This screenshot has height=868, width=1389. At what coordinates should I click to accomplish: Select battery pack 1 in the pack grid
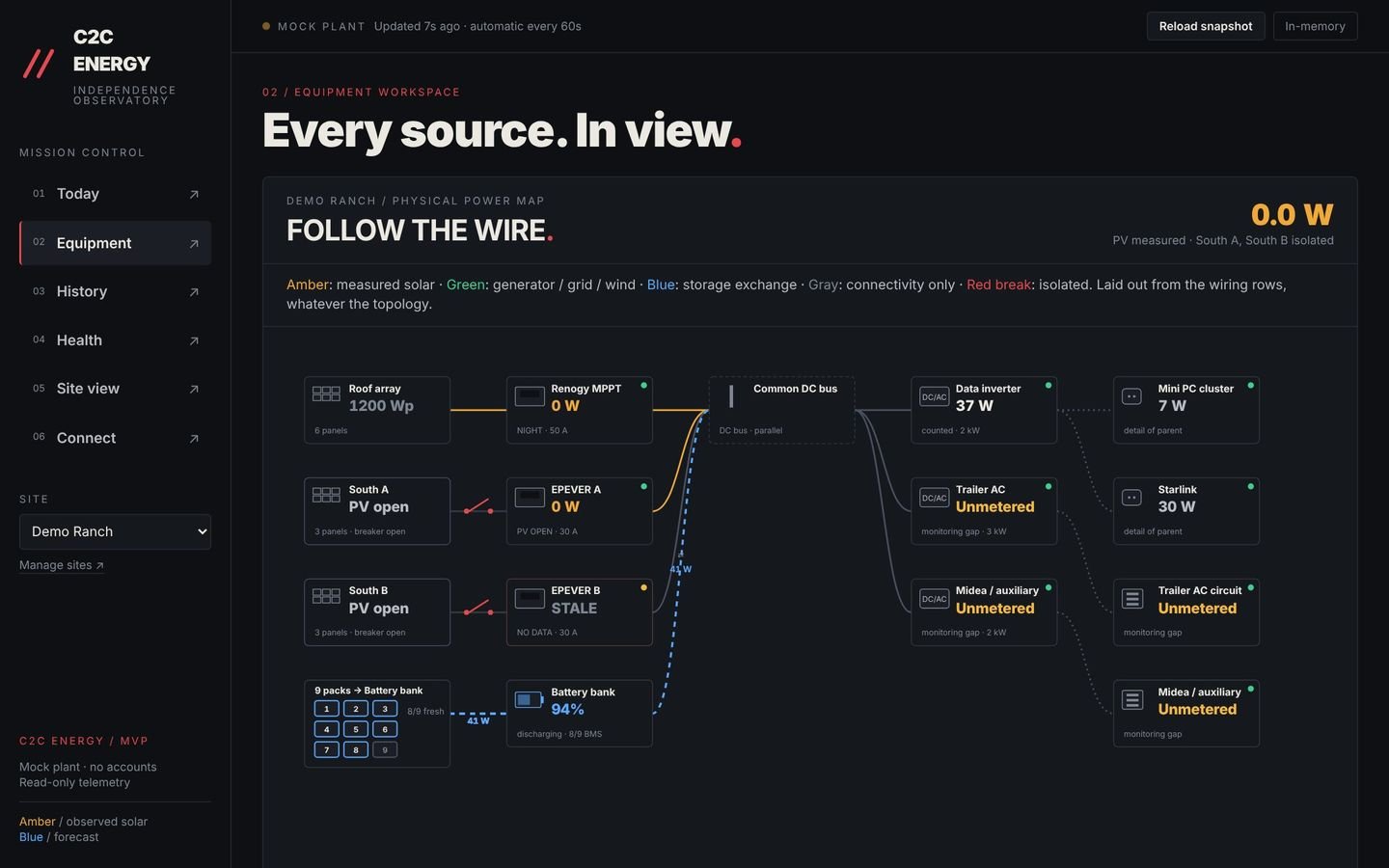[x=326, y=709]
